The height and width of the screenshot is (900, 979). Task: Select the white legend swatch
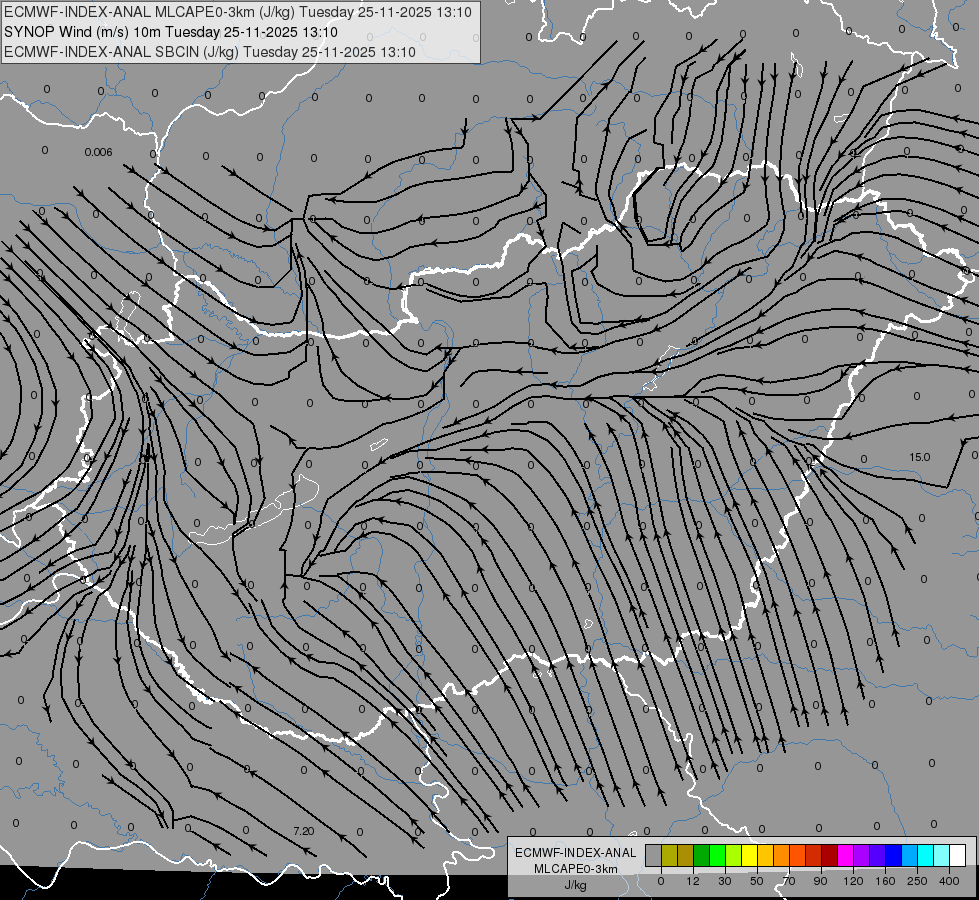tap(957, 856)
